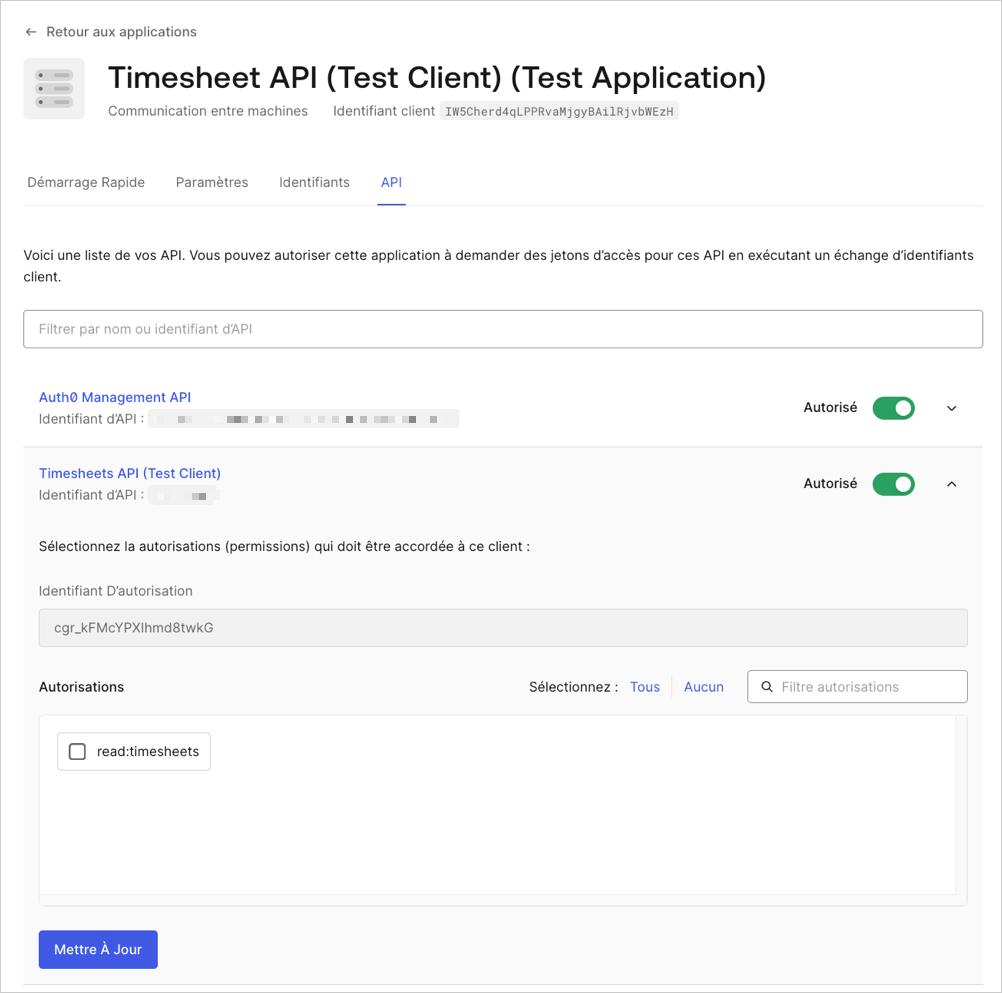
Task: Switch to the Paramètres tab
Action: point(212,183)
